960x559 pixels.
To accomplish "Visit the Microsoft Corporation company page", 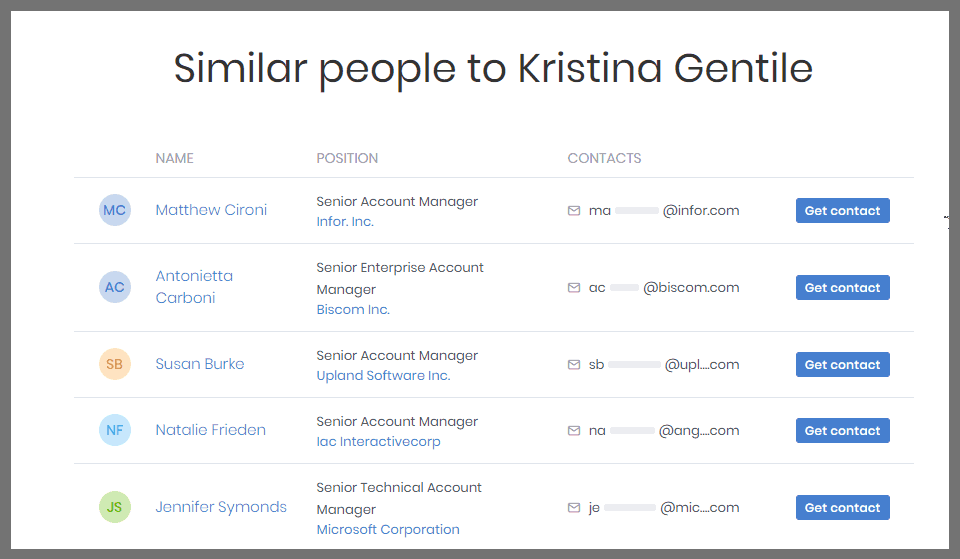I will pyautogui.click(x=388, y=529).
